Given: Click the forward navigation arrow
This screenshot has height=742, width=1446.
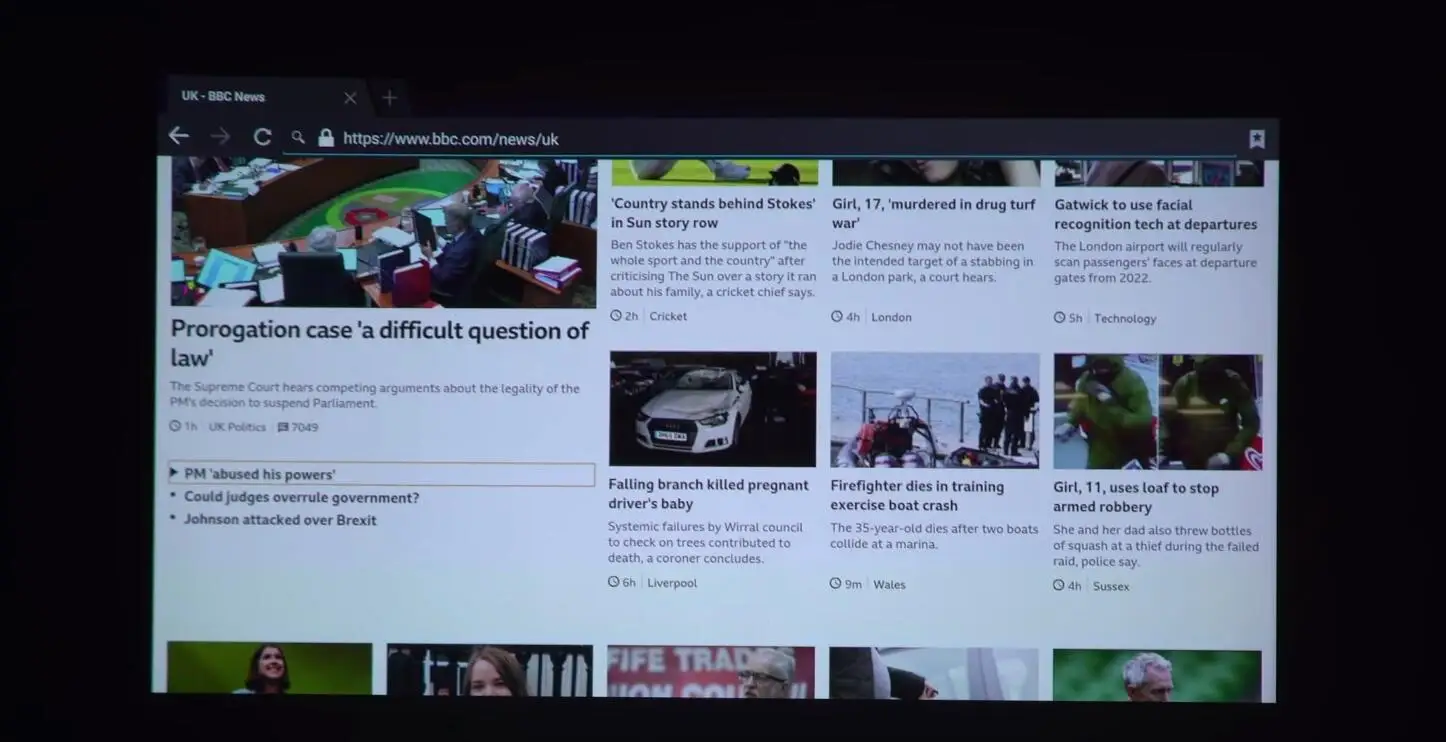Looking at the screenshot, I should click(220, 136).
